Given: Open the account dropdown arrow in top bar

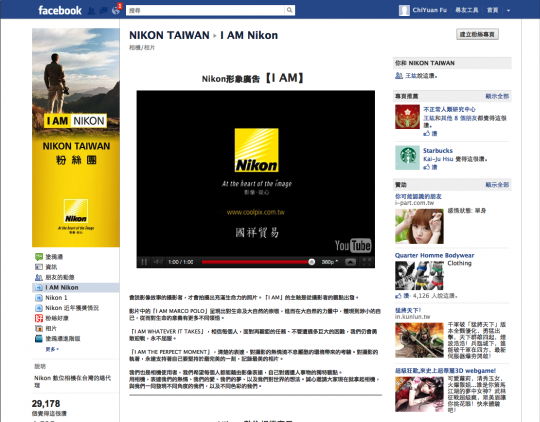Looking at the screenshot, I should click(508, 11).
